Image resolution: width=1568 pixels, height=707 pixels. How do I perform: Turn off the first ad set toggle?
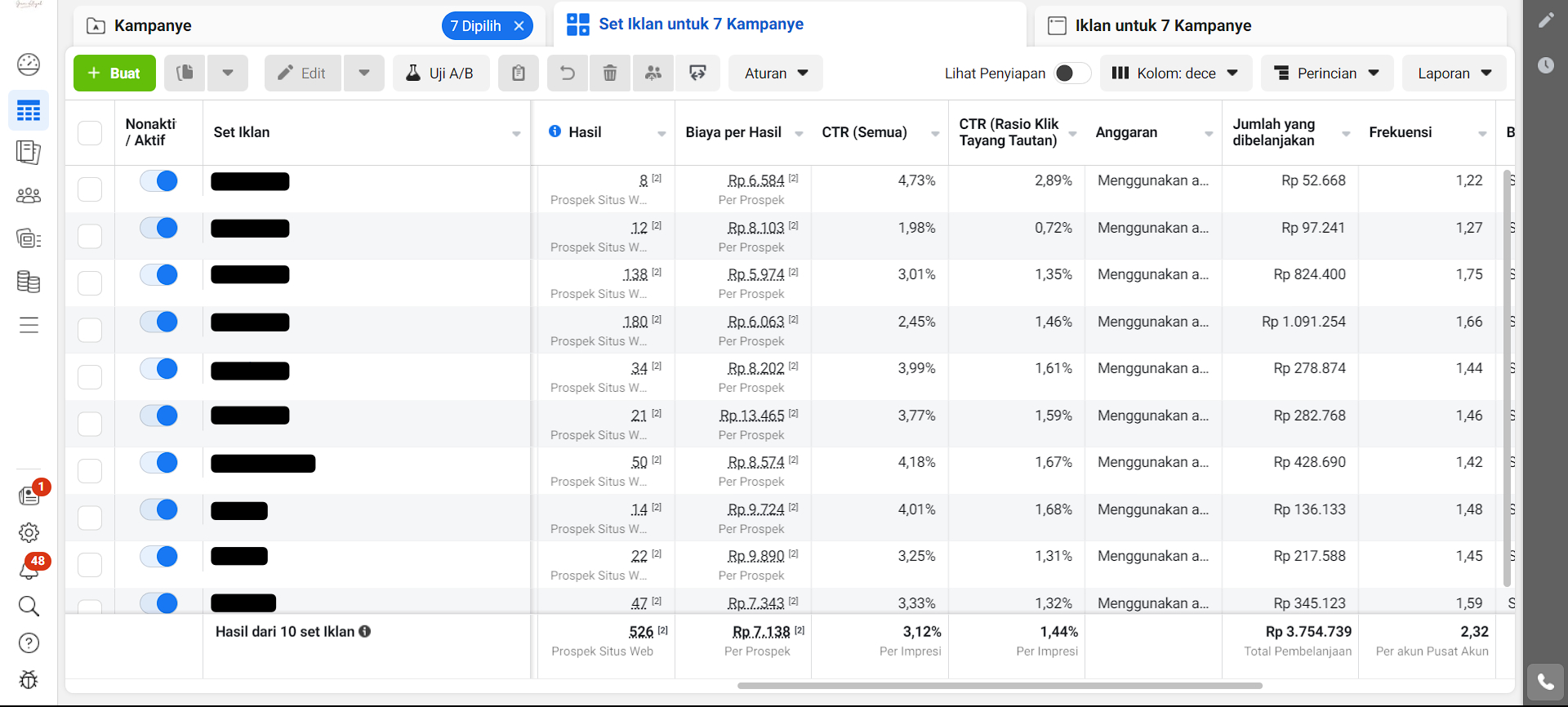click(159, 181)
